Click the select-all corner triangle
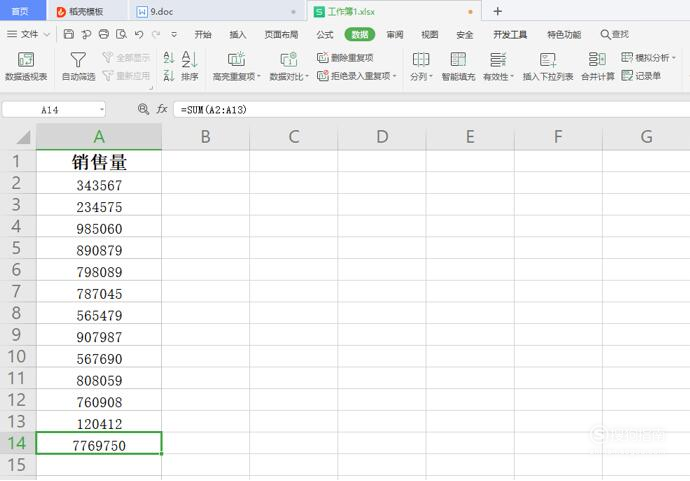This screenshot has height=481, width=690. point(23,137)
